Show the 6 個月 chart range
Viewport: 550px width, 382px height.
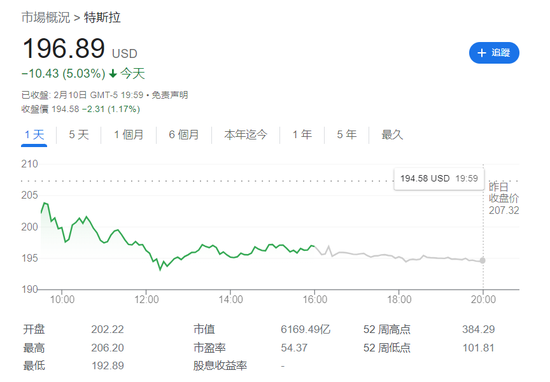point(184,135)
